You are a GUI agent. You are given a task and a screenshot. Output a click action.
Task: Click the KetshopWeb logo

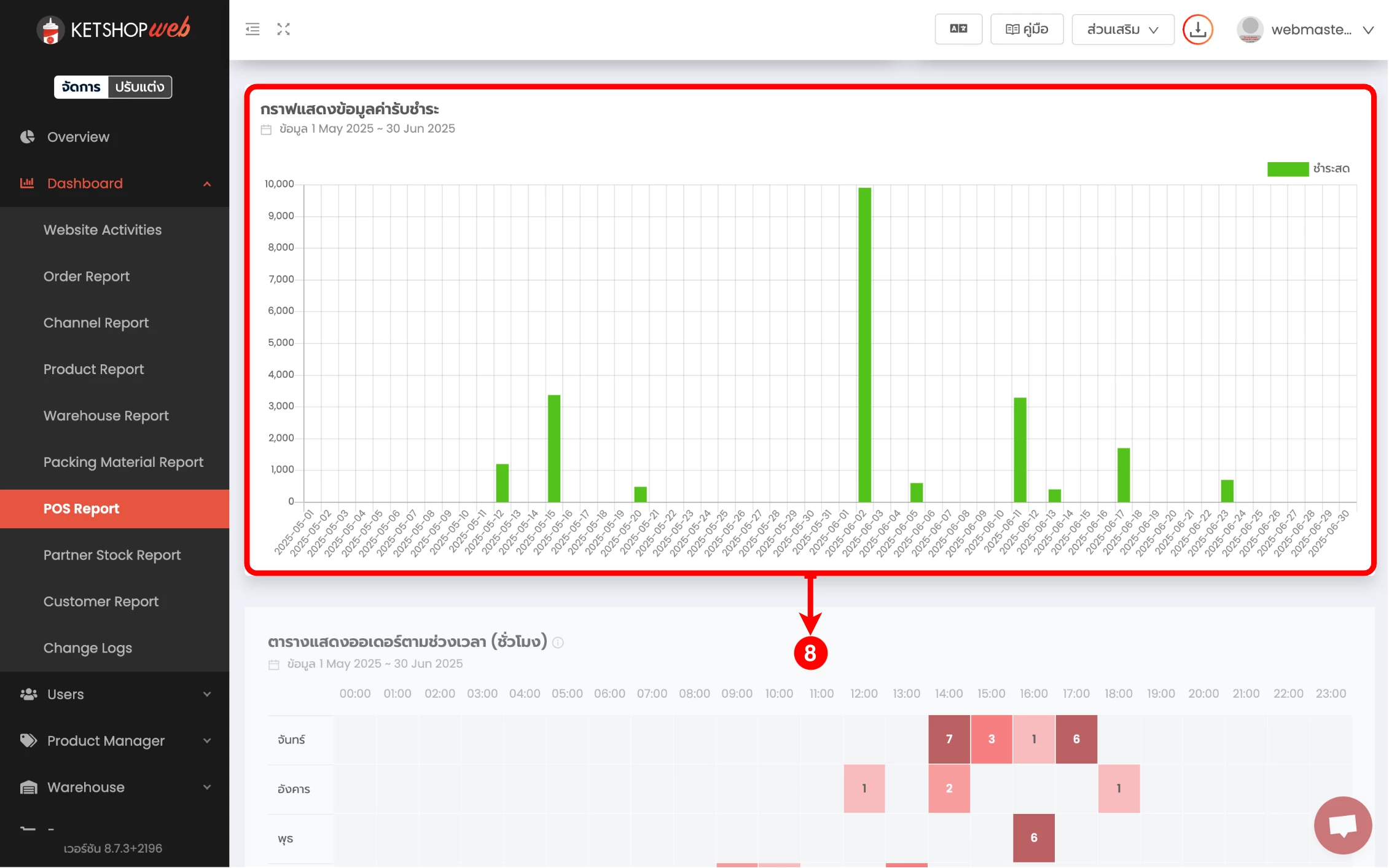pos(114,29)
